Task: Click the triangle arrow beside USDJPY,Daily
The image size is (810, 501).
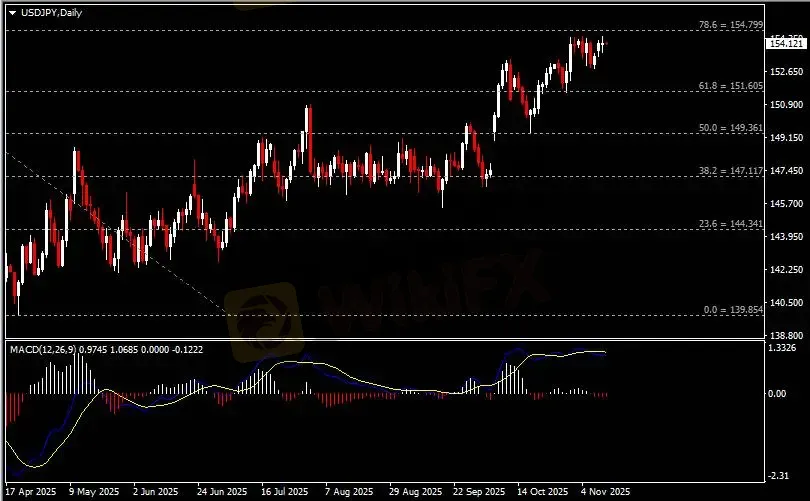Action: [x=12, y=12]
